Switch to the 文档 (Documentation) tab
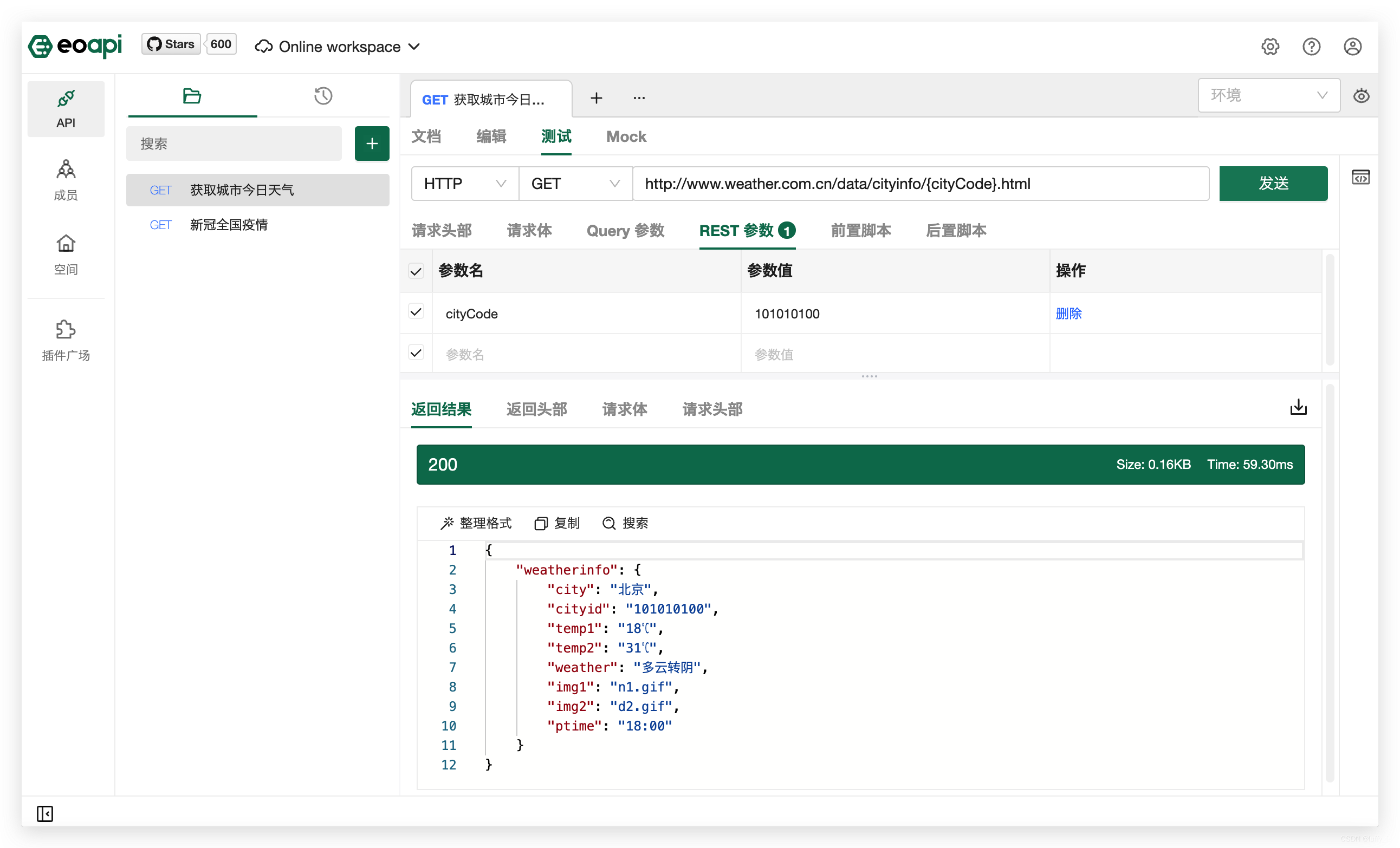The width and height of the screenshot is (1400, 848). pos(427,137)
